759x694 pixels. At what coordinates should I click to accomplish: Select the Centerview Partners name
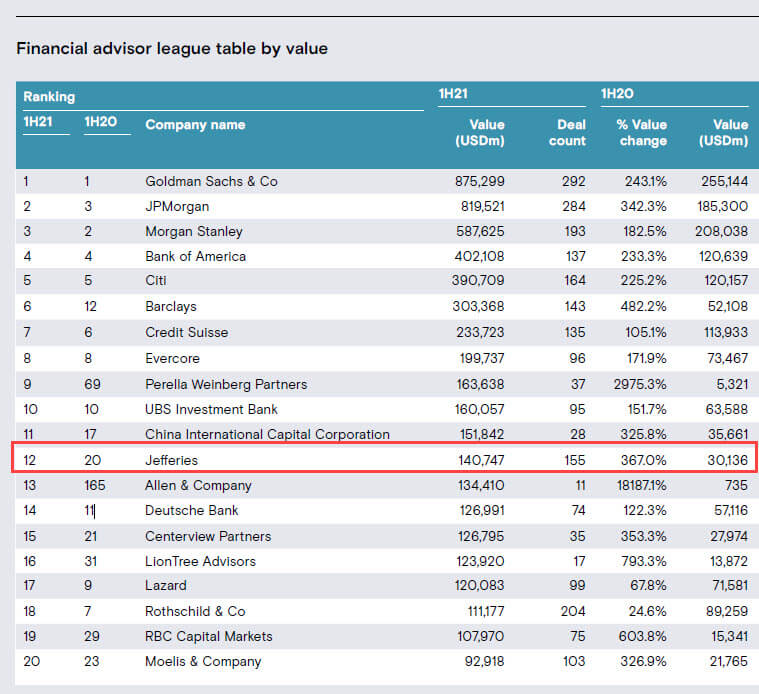208,537
